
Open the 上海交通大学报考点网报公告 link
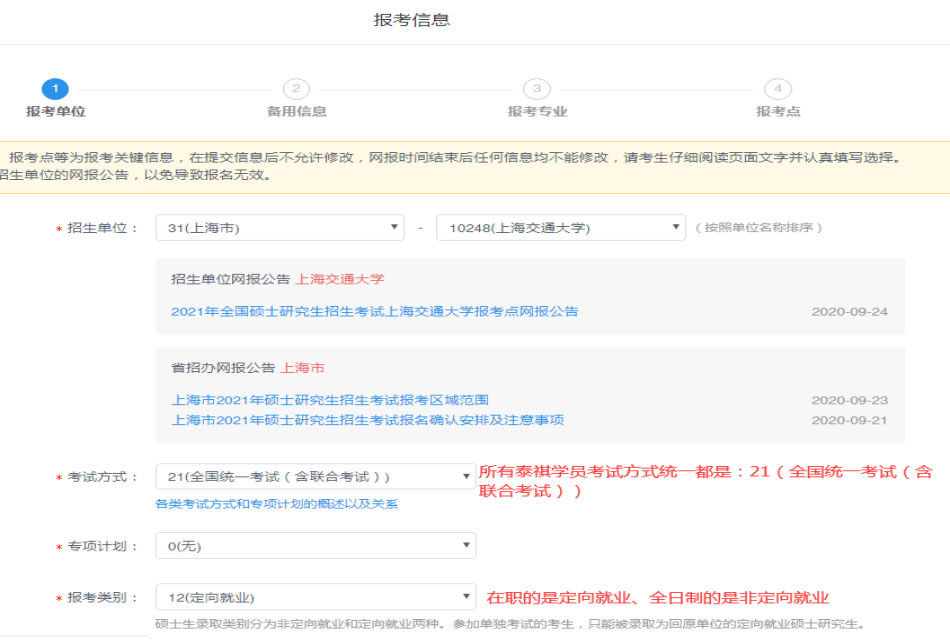click(x=374, y=312)
